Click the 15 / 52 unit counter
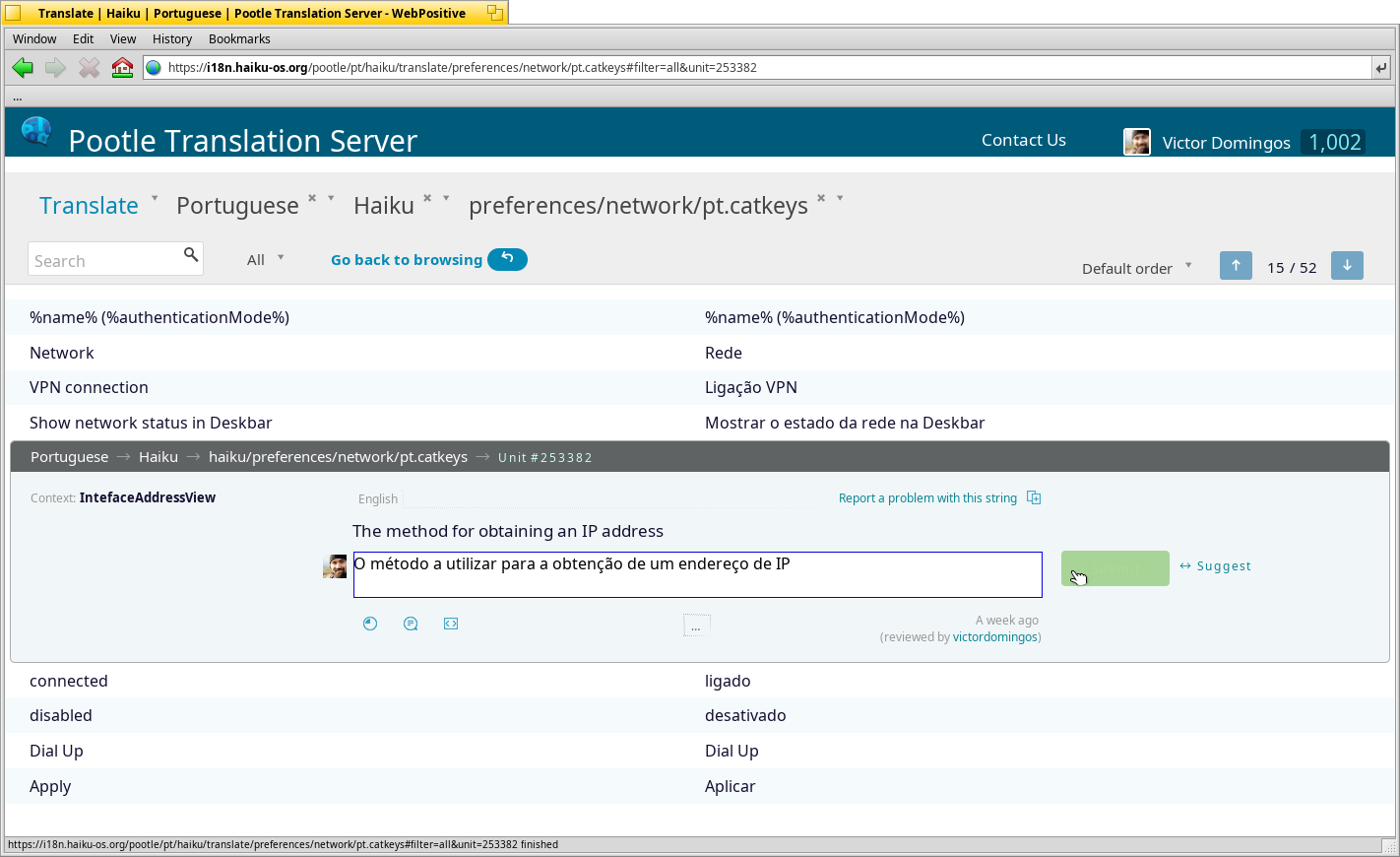1400x857 pixels. point(1292,268)
